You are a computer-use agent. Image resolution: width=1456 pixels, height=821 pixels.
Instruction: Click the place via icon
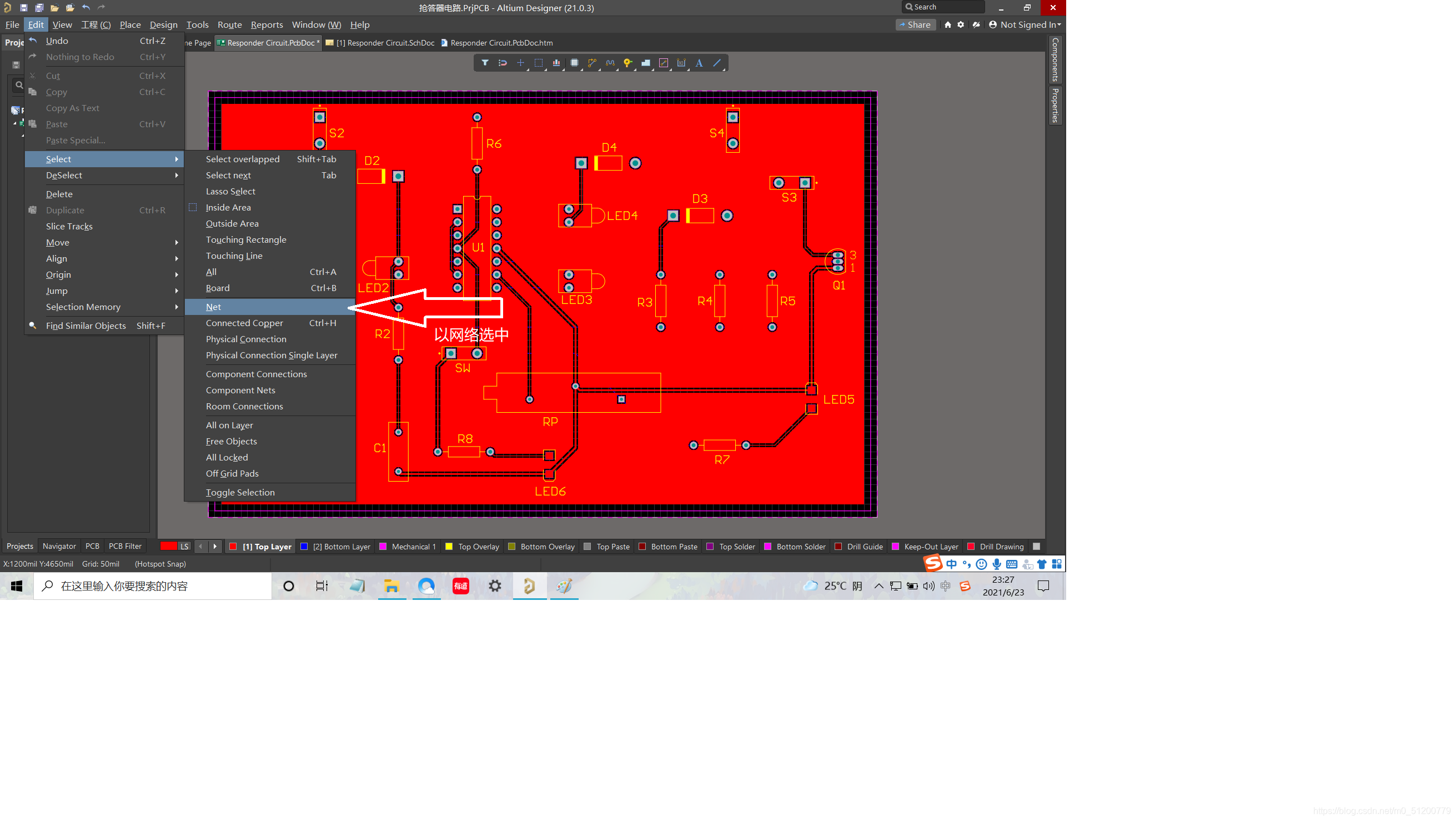point(628,63)
